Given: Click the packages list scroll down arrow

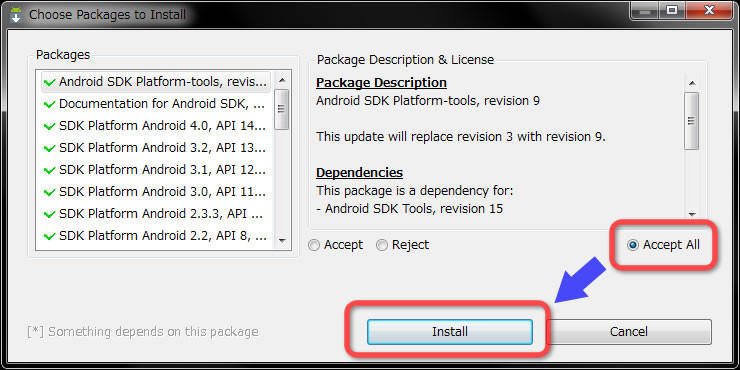Looking at the screenshot, I should click(x=282, y=241).
